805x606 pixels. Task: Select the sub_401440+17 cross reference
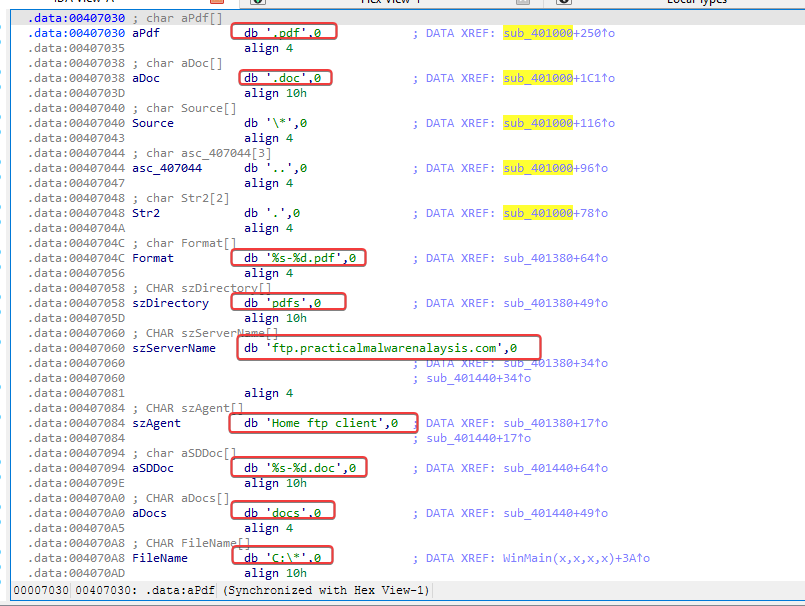coord(478,438)
